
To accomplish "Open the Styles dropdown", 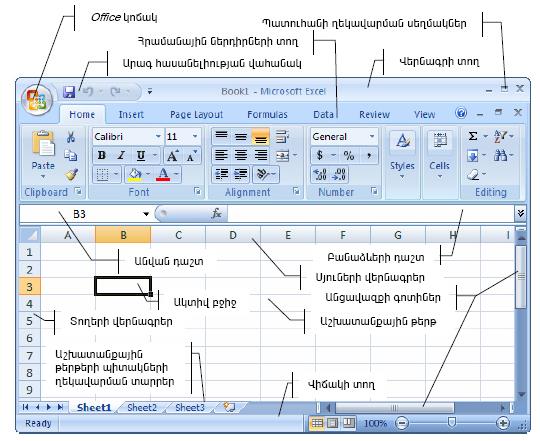I will coord(402,155).
